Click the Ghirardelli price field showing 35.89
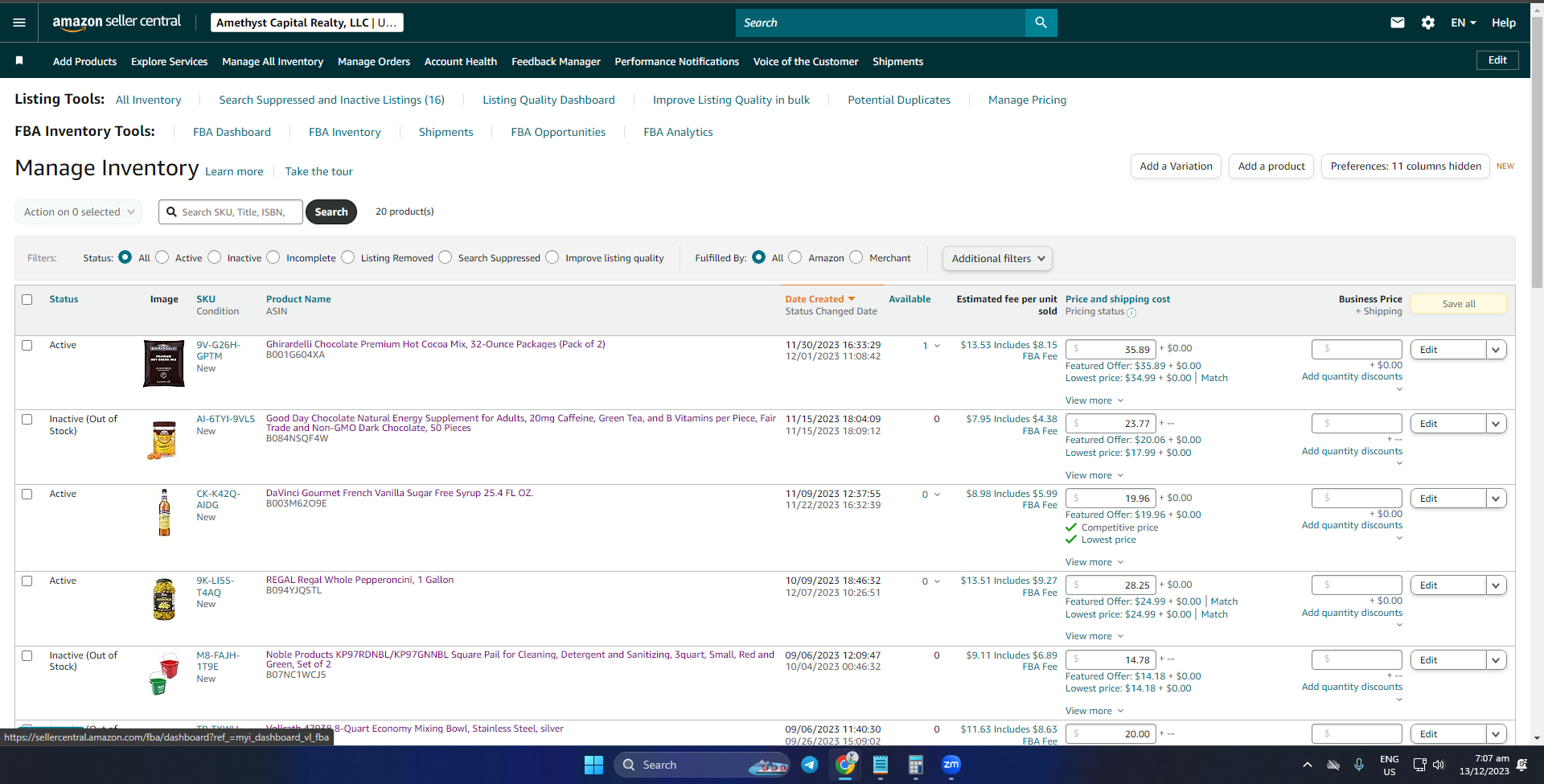 point(1111,350)
